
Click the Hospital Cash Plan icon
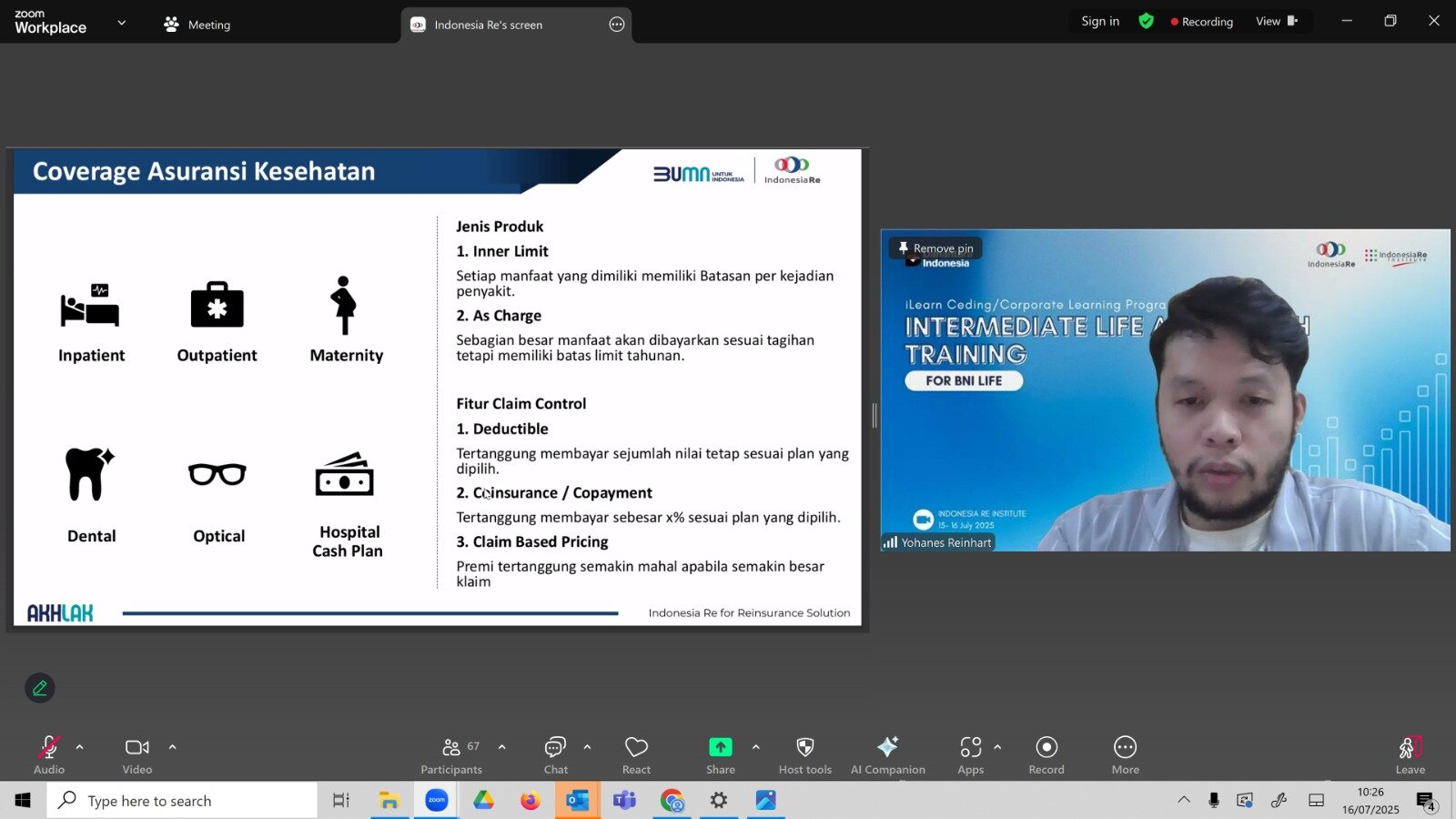click(x=344, y=474)
